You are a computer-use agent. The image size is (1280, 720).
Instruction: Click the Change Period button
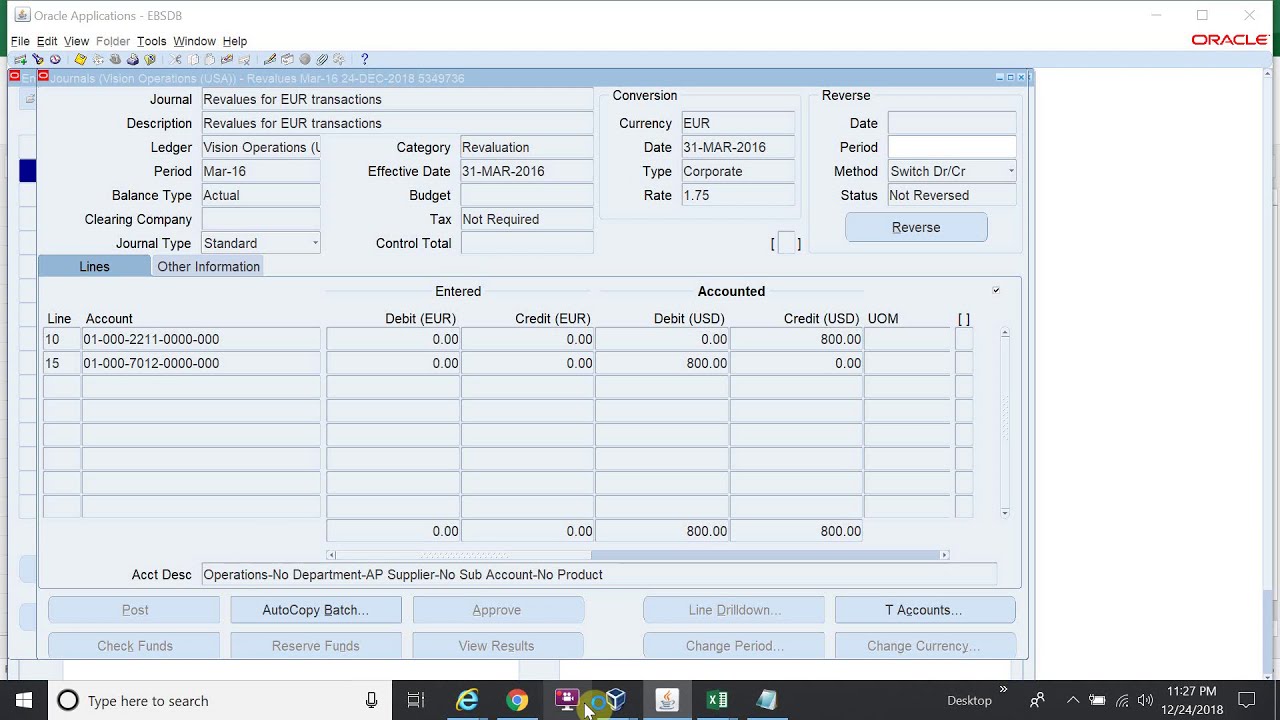click(x=735, y=646)
